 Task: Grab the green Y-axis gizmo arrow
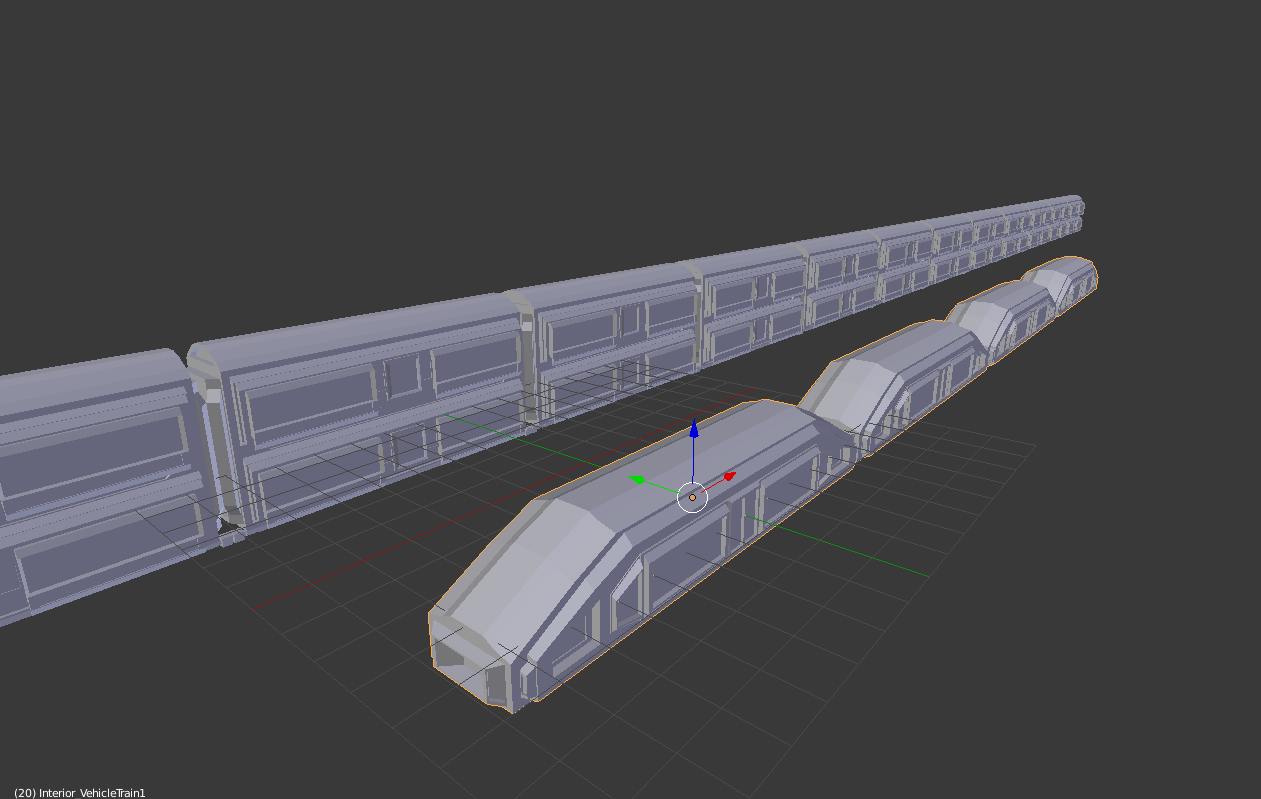pos(636,479)
